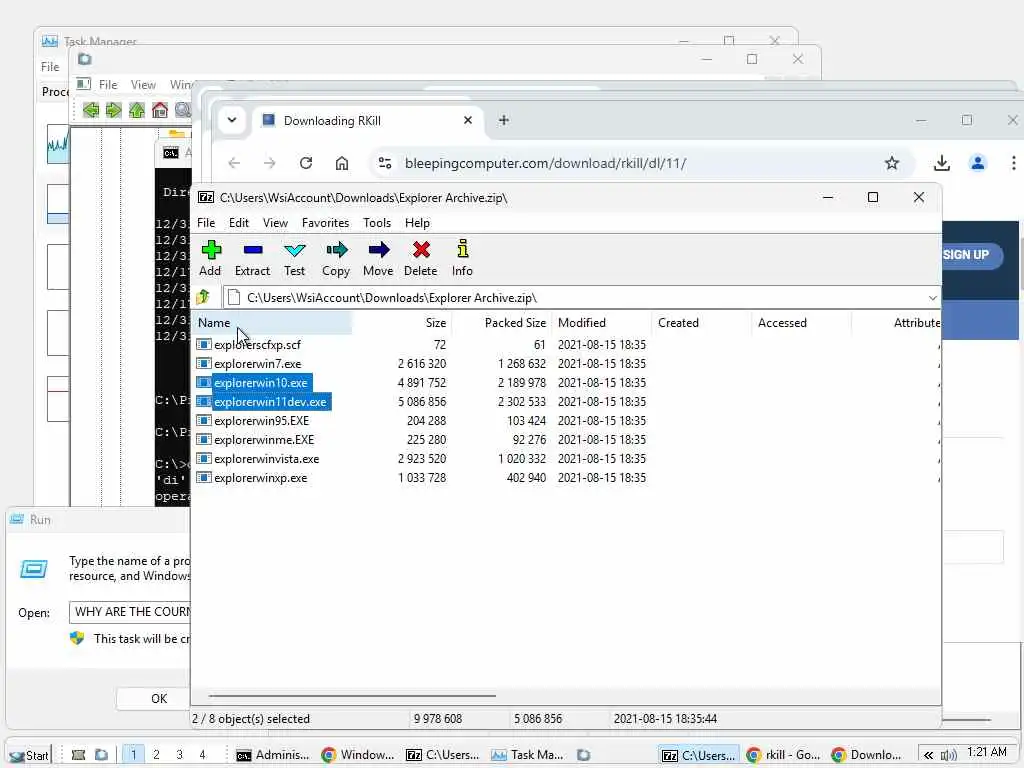This screenshot has height=768, width=1024.
Task: Click the Extract toolbar icon
Action: point(252,259)
